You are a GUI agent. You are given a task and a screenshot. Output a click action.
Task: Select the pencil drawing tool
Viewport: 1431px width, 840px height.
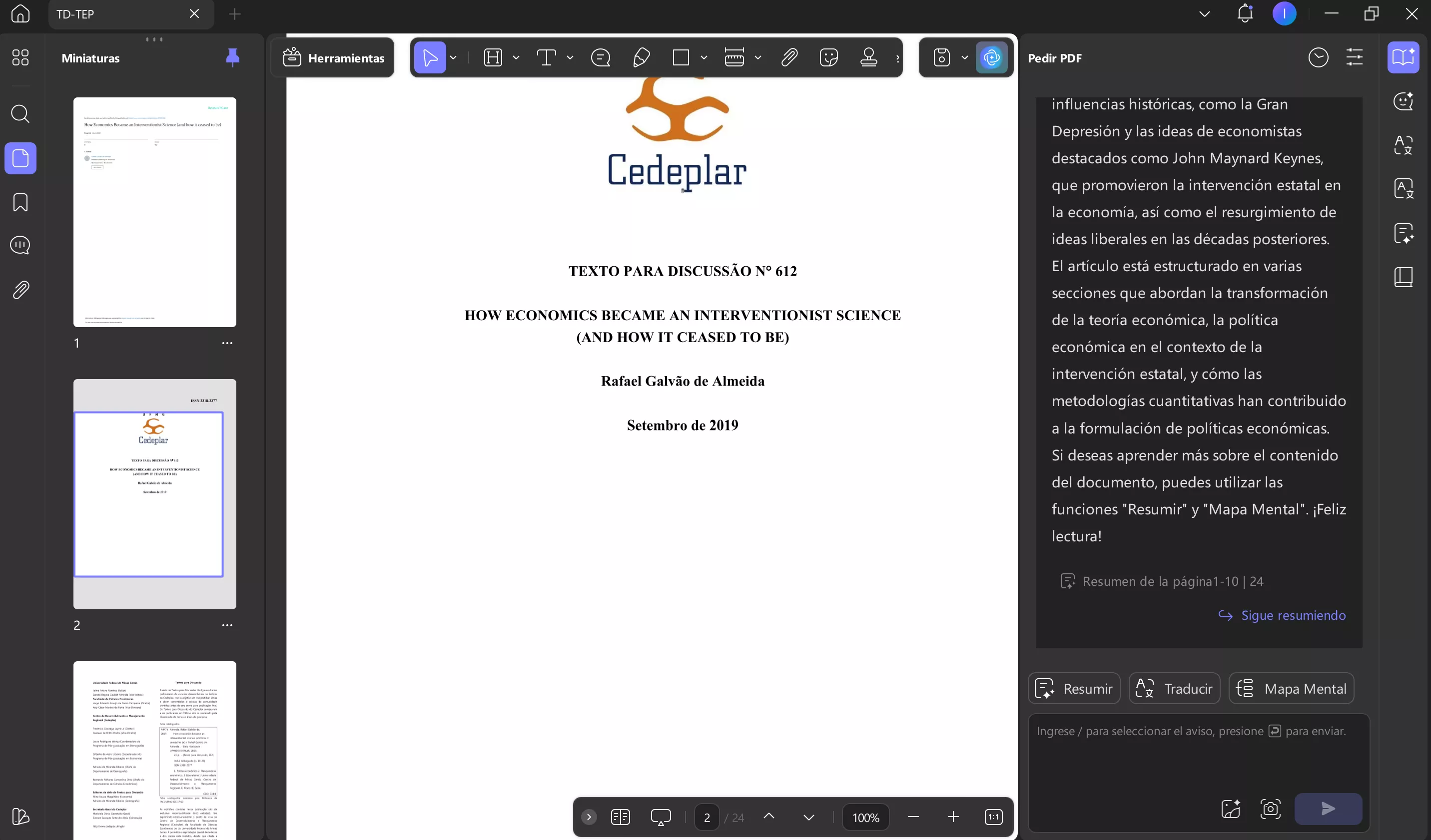[641, 57]
